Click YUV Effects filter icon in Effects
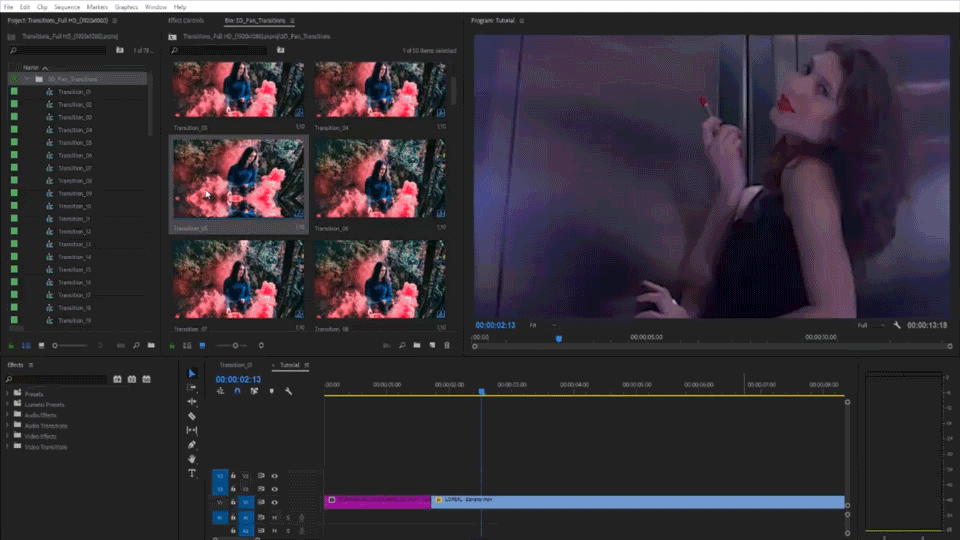The width and height of the screenshot is (960, 540). (146, 380)
